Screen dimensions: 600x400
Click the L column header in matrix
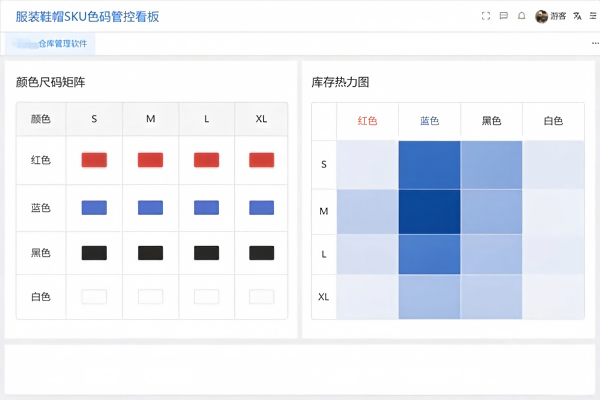pos(207,119)
